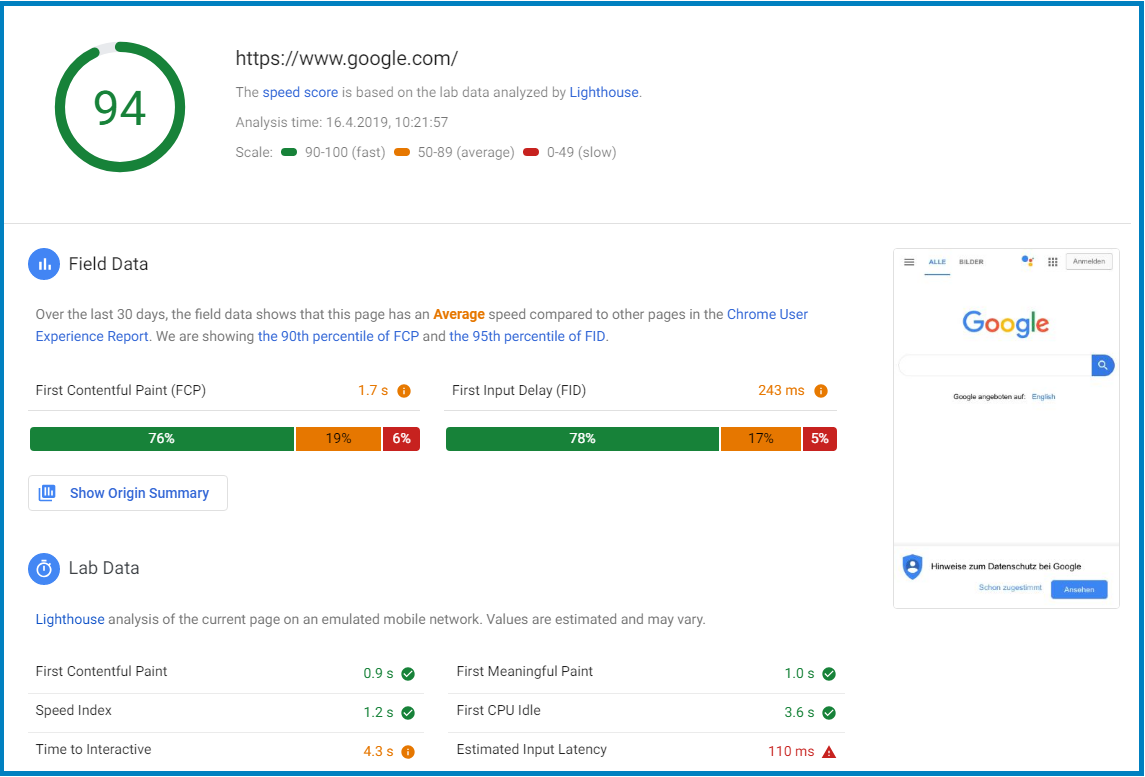Click the 110 ms value
Screen dimensions: 1145x777
click(x=791, y=751)
